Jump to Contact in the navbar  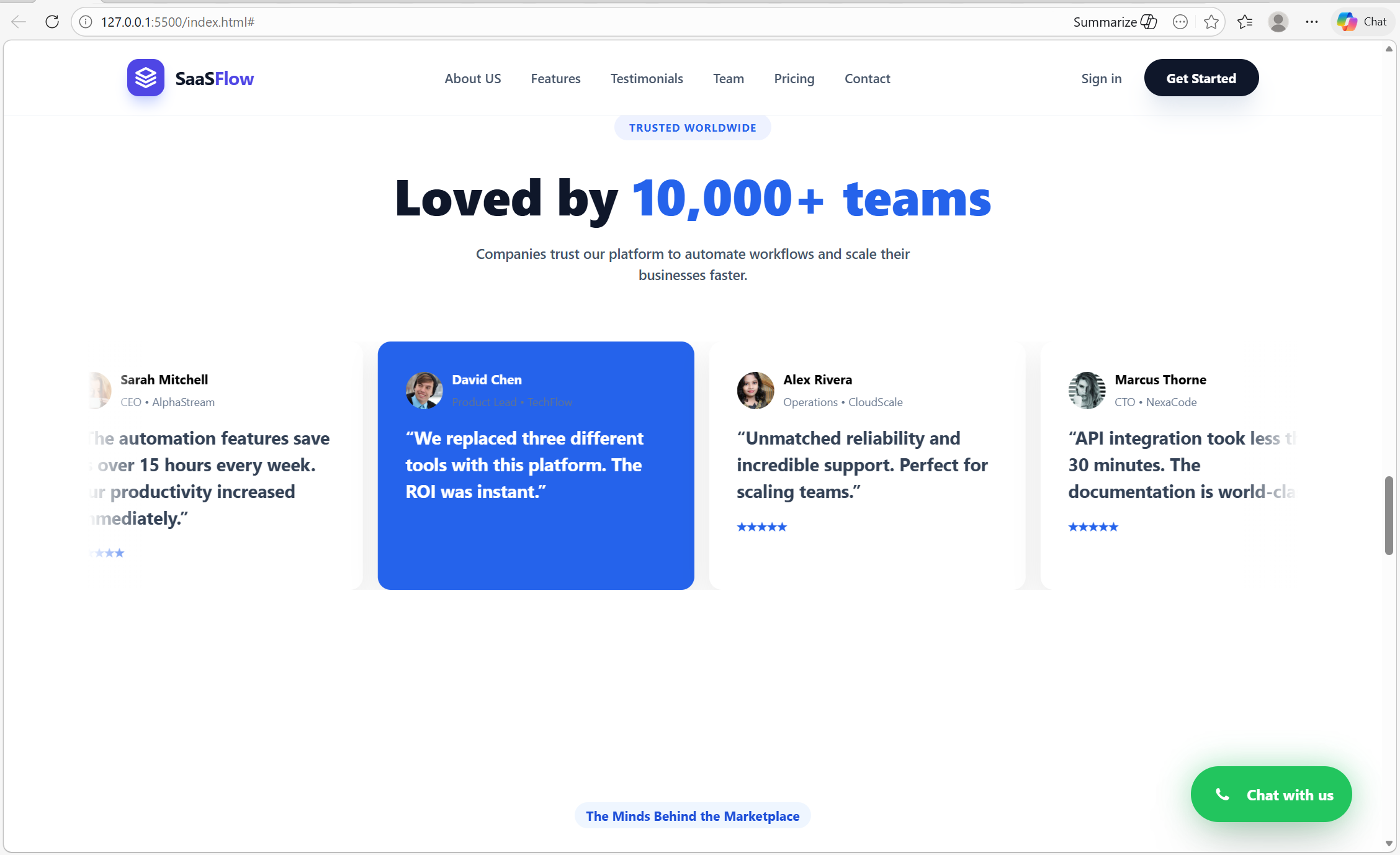click(867, 79)
